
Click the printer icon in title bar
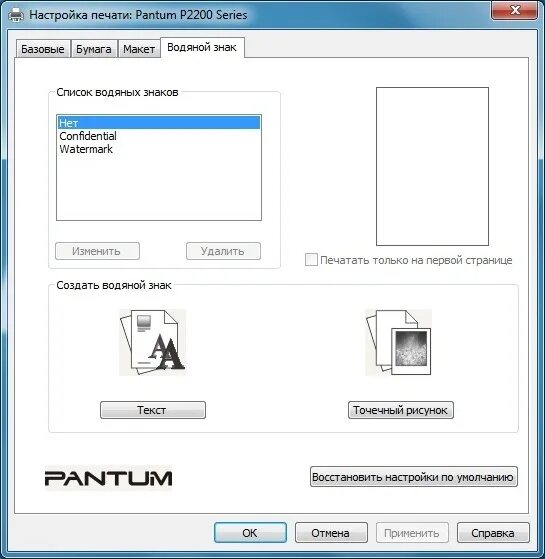[x=16, y=15]
